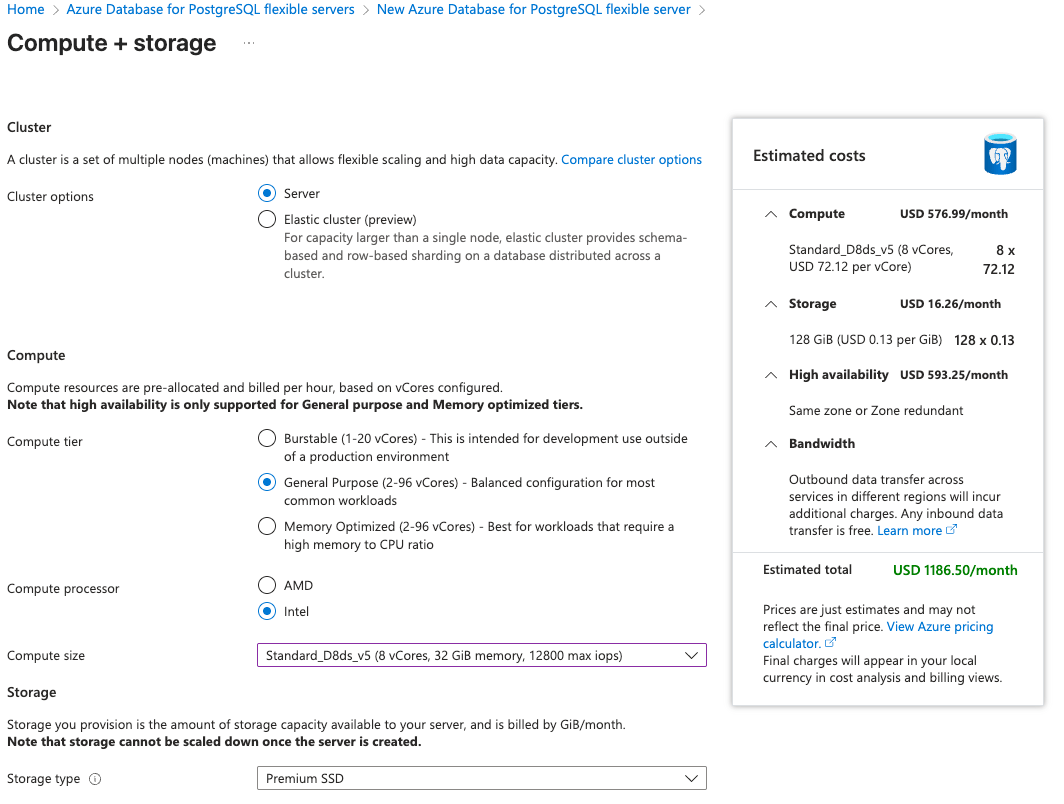Click the Storage type info icon
The image size is (1064, 804).
point(95,779)
